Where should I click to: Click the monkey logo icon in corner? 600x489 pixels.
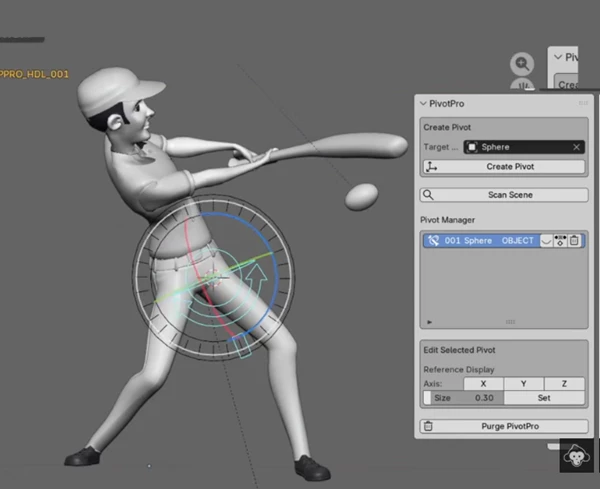pyautogui.click(x=577, y=456)
